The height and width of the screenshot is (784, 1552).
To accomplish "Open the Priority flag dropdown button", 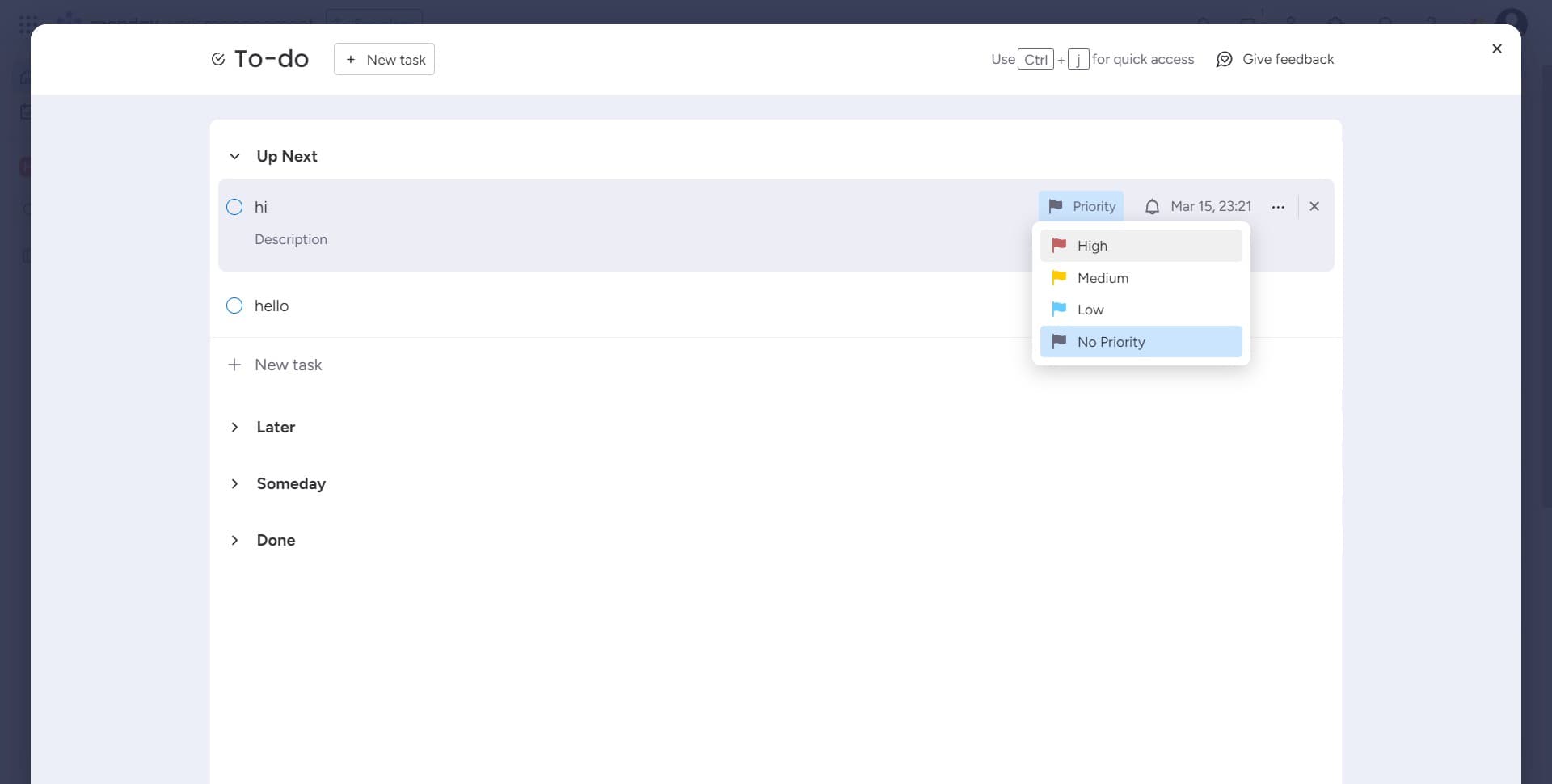I will (x=1081, y=206).
